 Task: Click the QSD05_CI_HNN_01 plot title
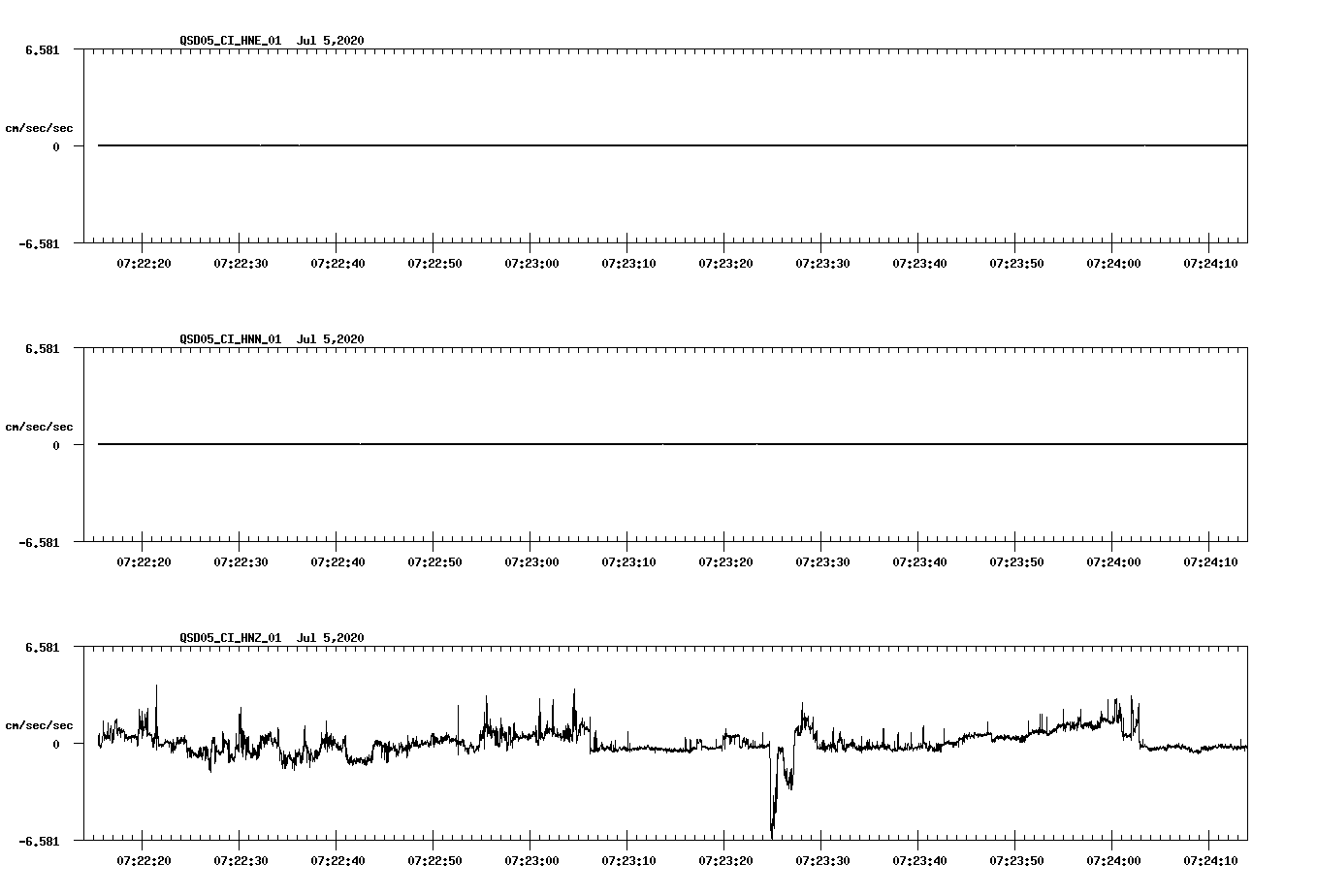[272, 339]
